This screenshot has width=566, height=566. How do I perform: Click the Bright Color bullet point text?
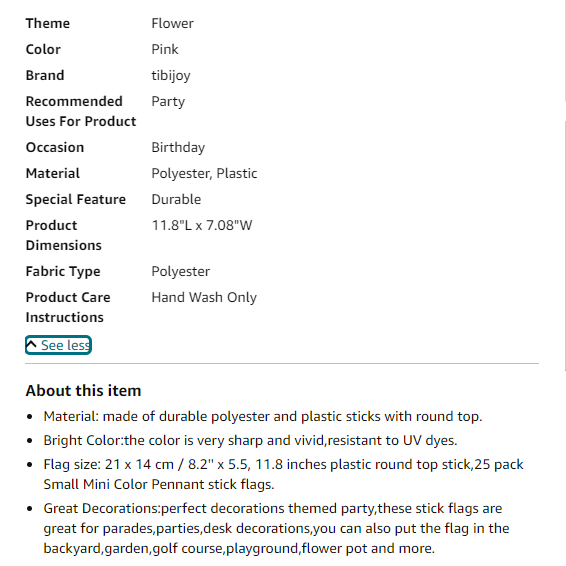(x=251, y=440)
